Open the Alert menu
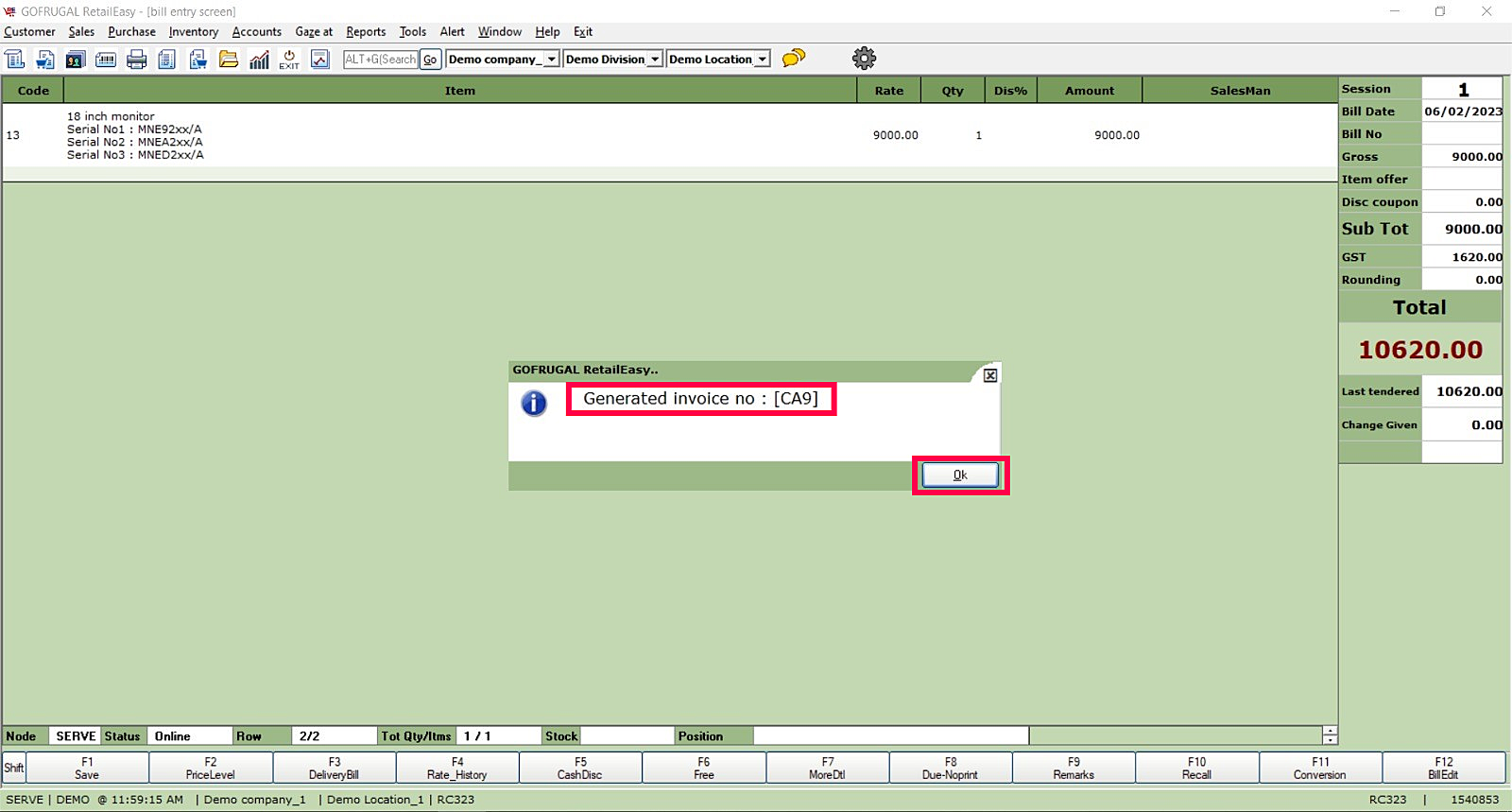 (453, 32)
